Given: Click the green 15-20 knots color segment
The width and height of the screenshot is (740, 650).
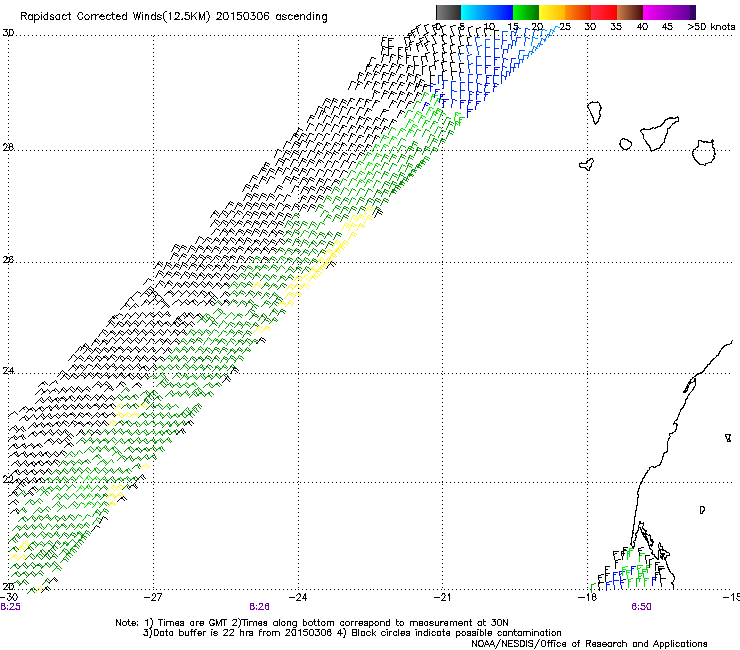Looking at the screenshot, I should pos(526,12).
